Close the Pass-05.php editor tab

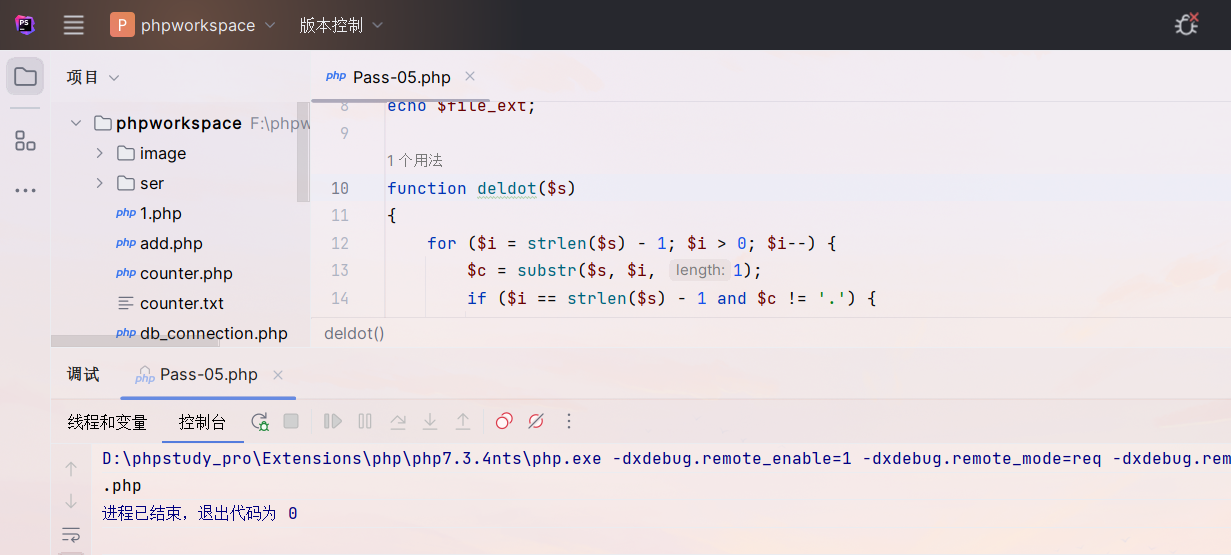(x=470, y=76)
